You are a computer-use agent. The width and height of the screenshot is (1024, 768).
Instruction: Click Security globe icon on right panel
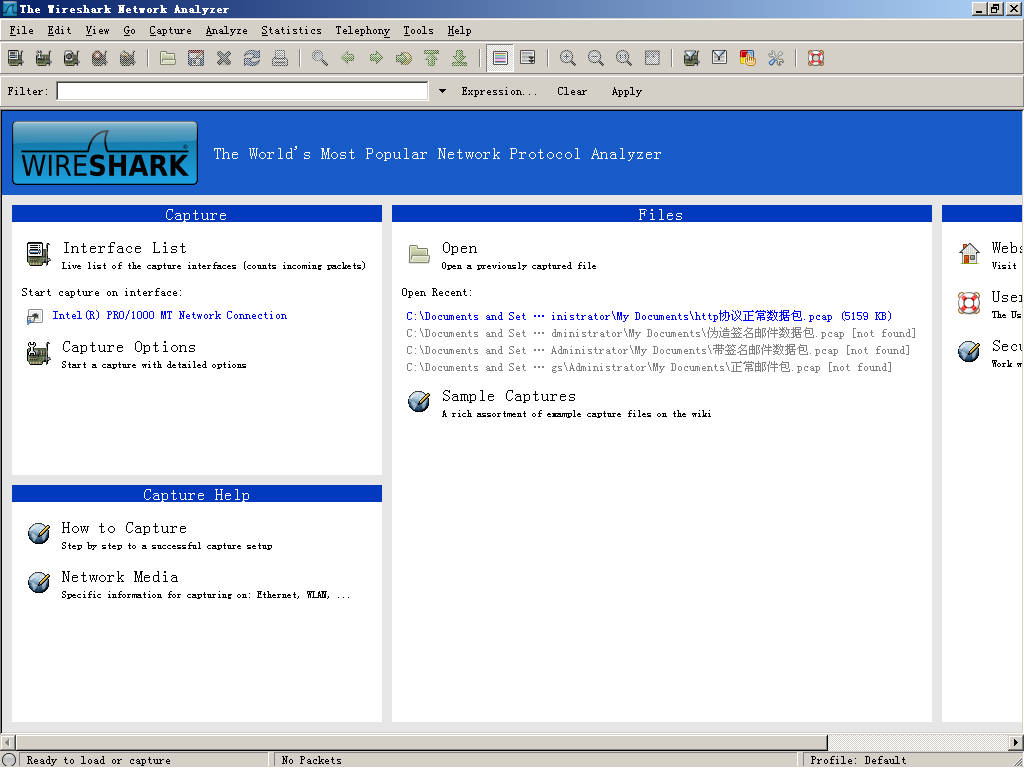[969, 351]
